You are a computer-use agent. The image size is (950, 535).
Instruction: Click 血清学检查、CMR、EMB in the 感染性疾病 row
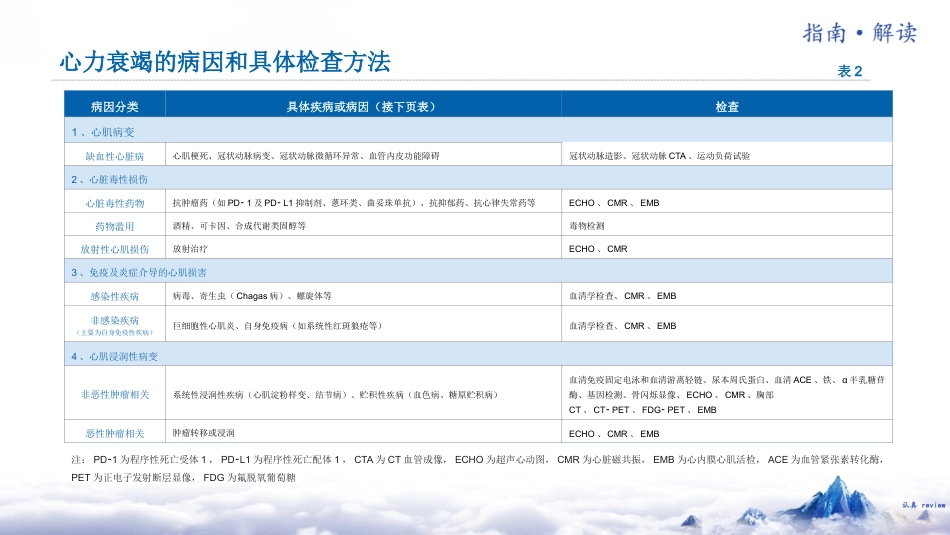click(x=726, y=296)
